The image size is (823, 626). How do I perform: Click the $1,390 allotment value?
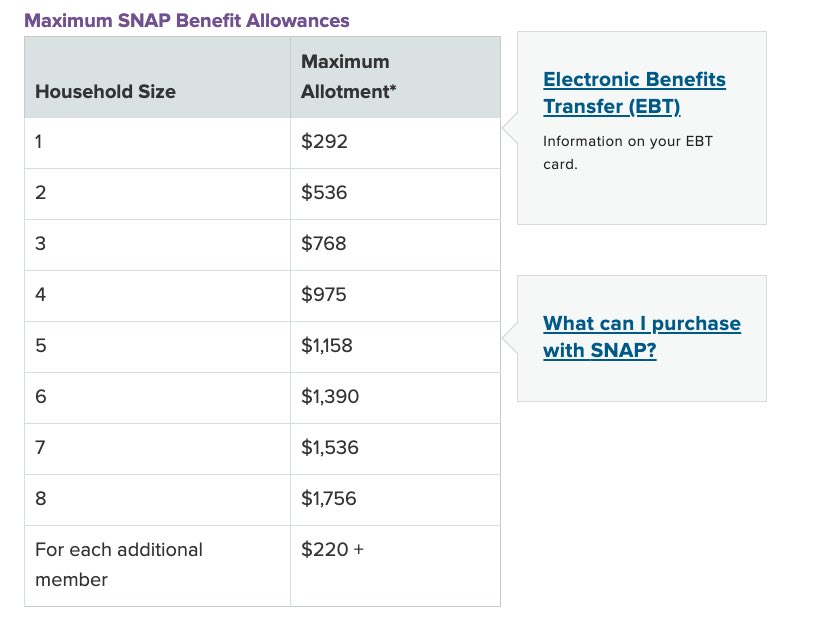pos(330,397)
